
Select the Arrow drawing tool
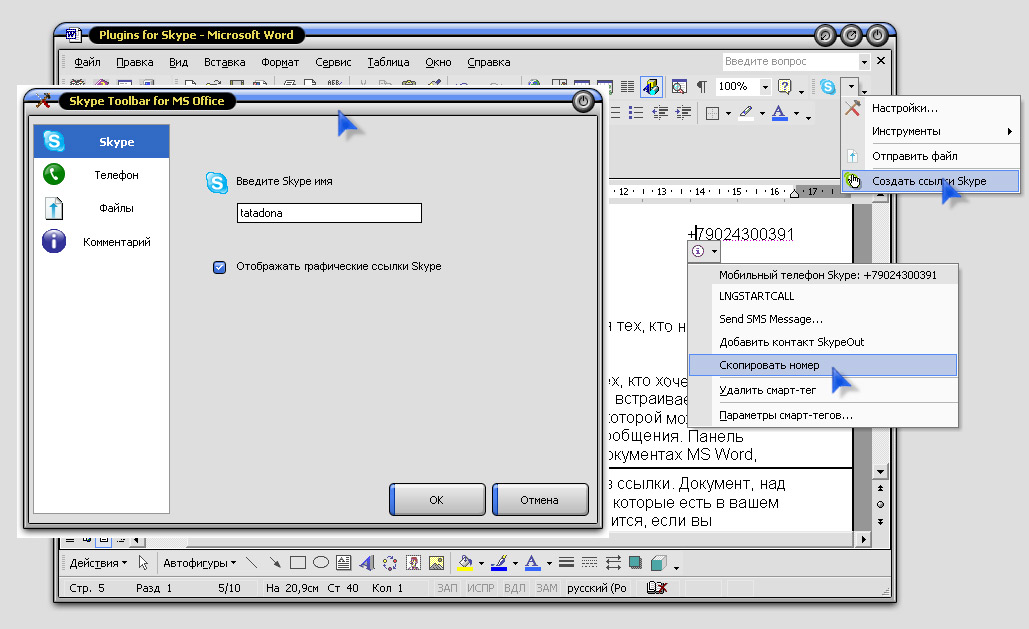click(275, 563)
